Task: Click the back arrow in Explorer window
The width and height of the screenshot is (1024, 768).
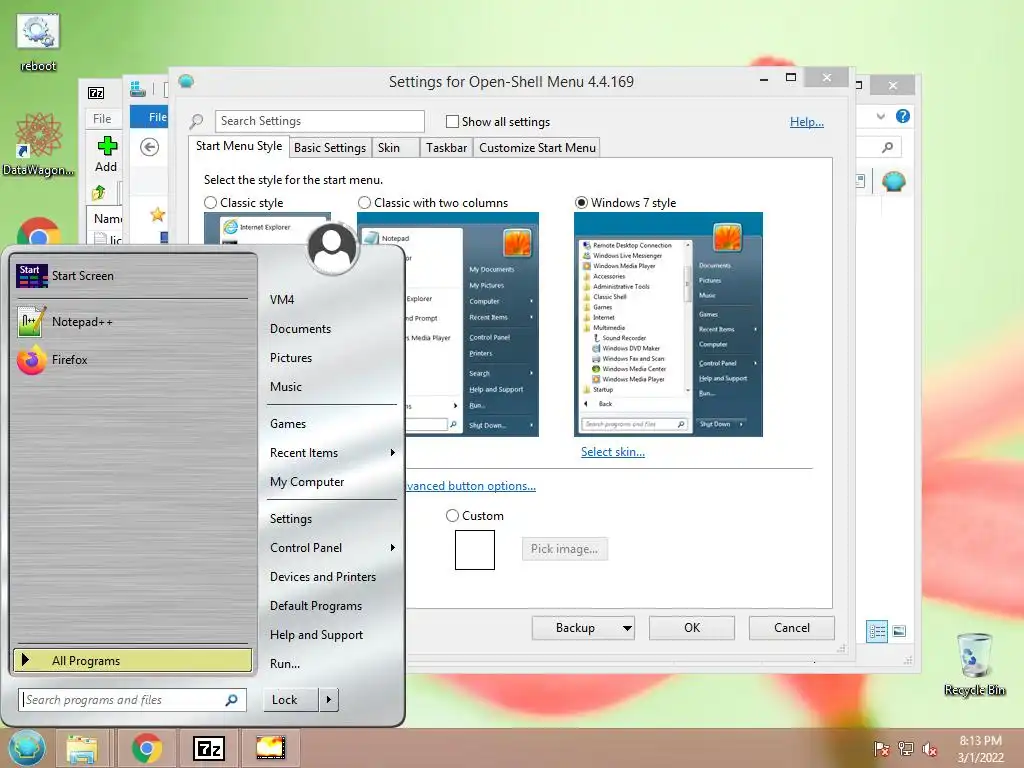Action: [150, 147]
